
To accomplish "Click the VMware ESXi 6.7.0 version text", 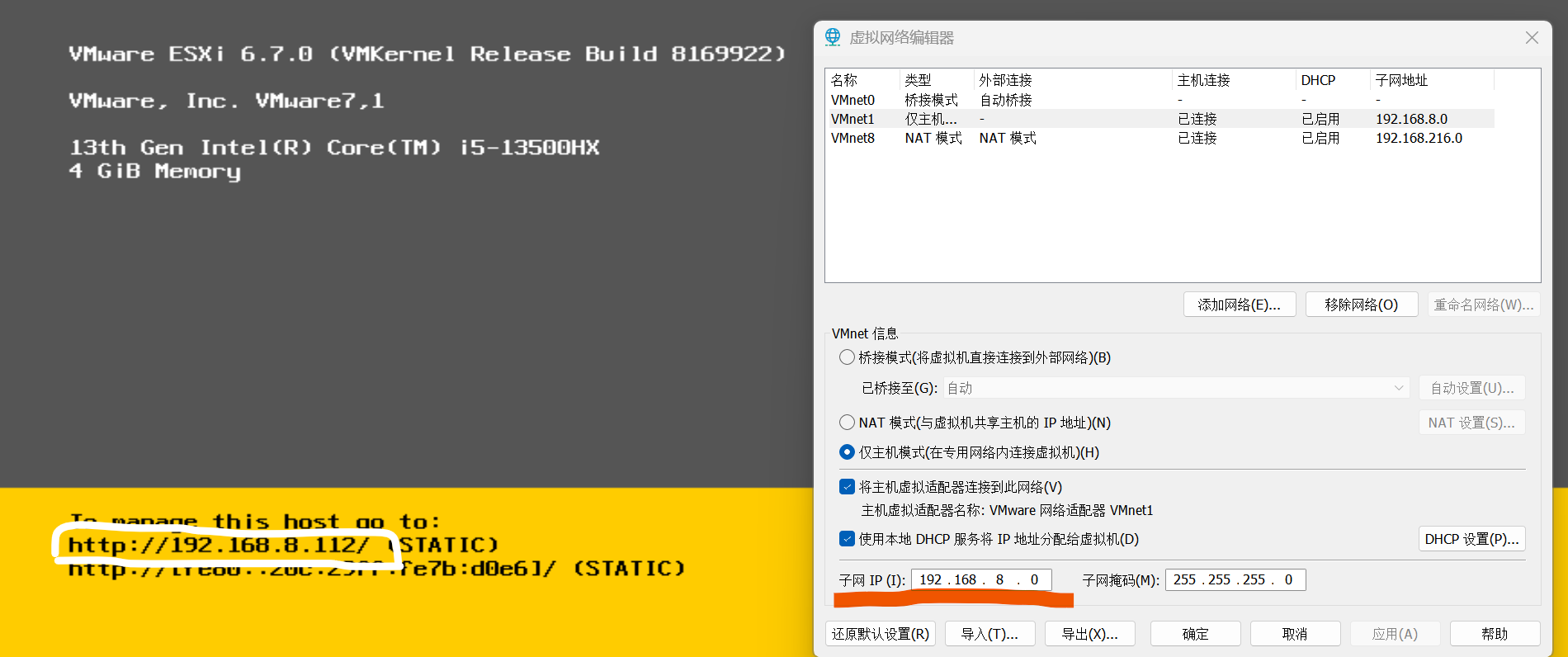I will [x=427, y=54].
